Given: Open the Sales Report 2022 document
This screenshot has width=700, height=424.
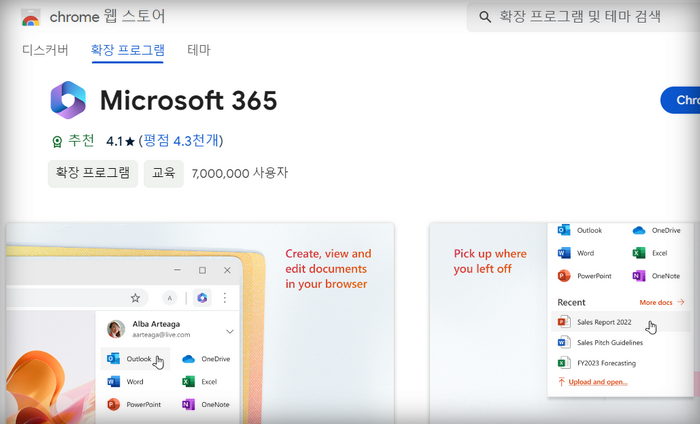Looking at the screenshot, I should click(x=620, y=322).
